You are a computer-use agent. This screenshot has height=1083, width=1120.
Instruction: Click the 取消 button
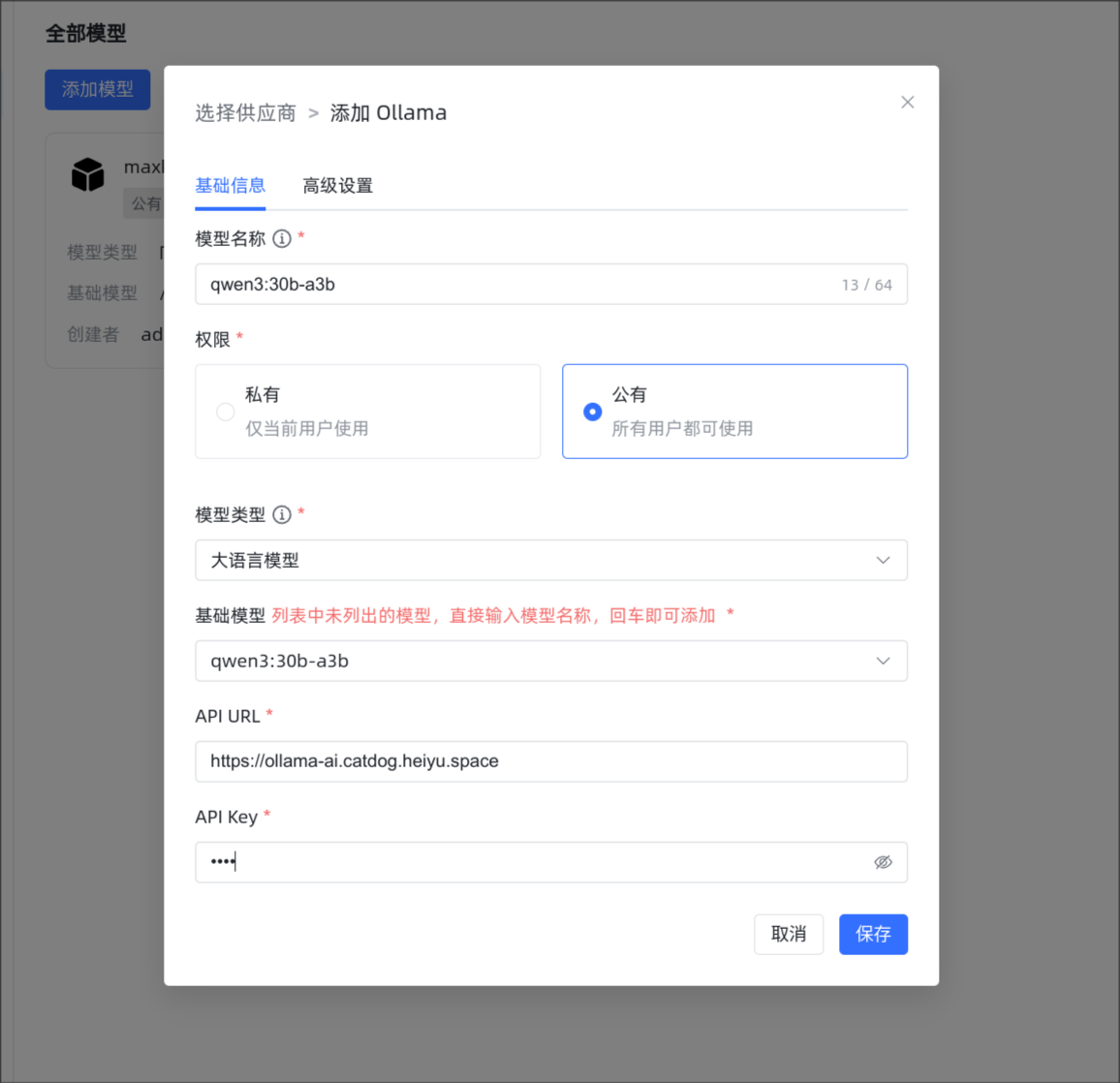[x=789, y=935]
